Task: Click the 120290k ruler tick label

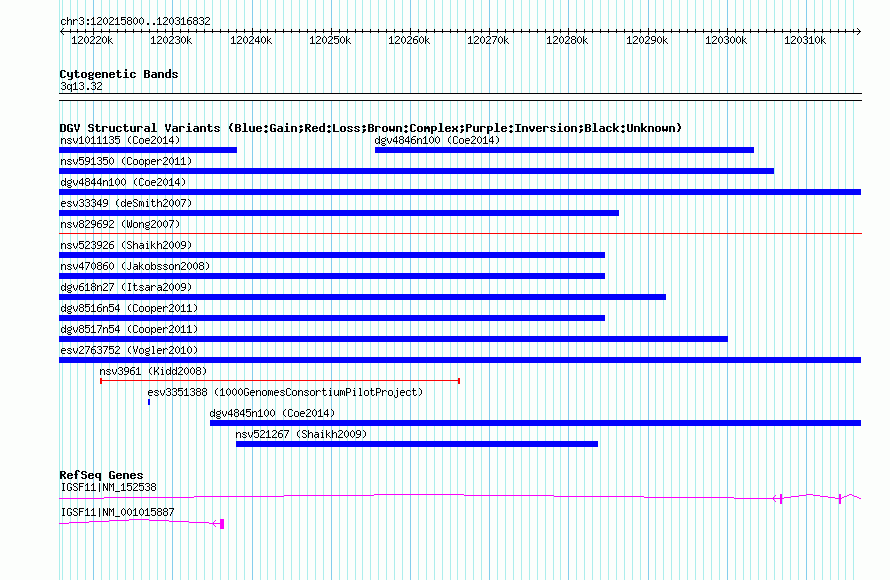Action: pyautogui.click(x=647, y=40)
